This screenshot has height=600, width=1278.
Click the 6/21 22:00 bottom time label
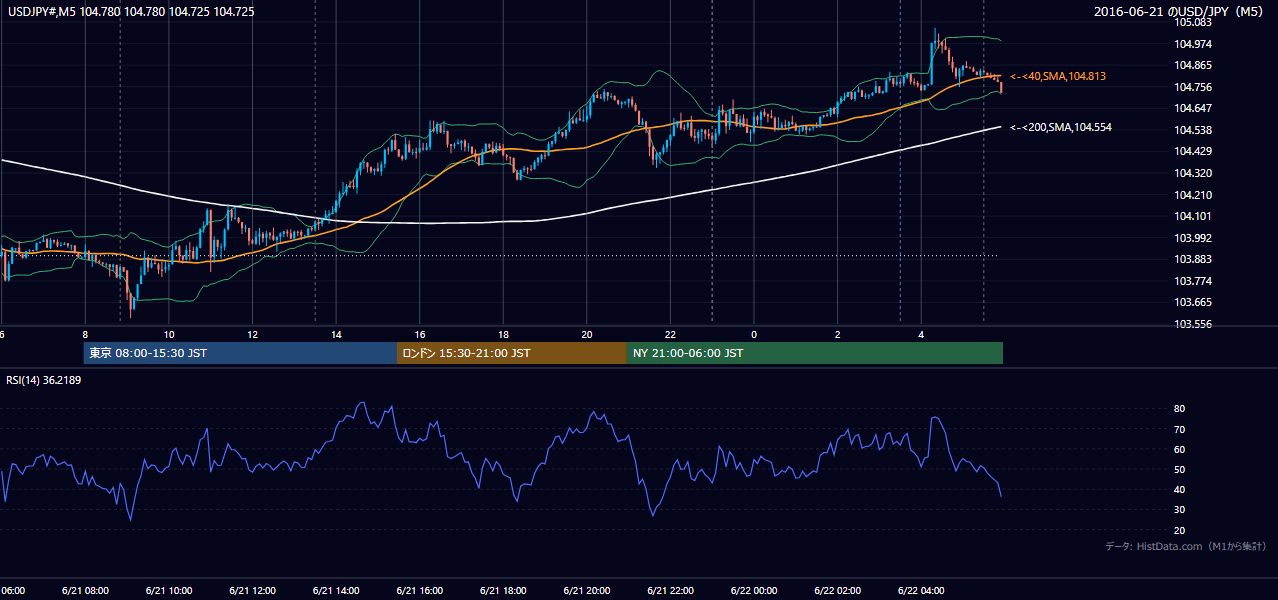[669, 590]
